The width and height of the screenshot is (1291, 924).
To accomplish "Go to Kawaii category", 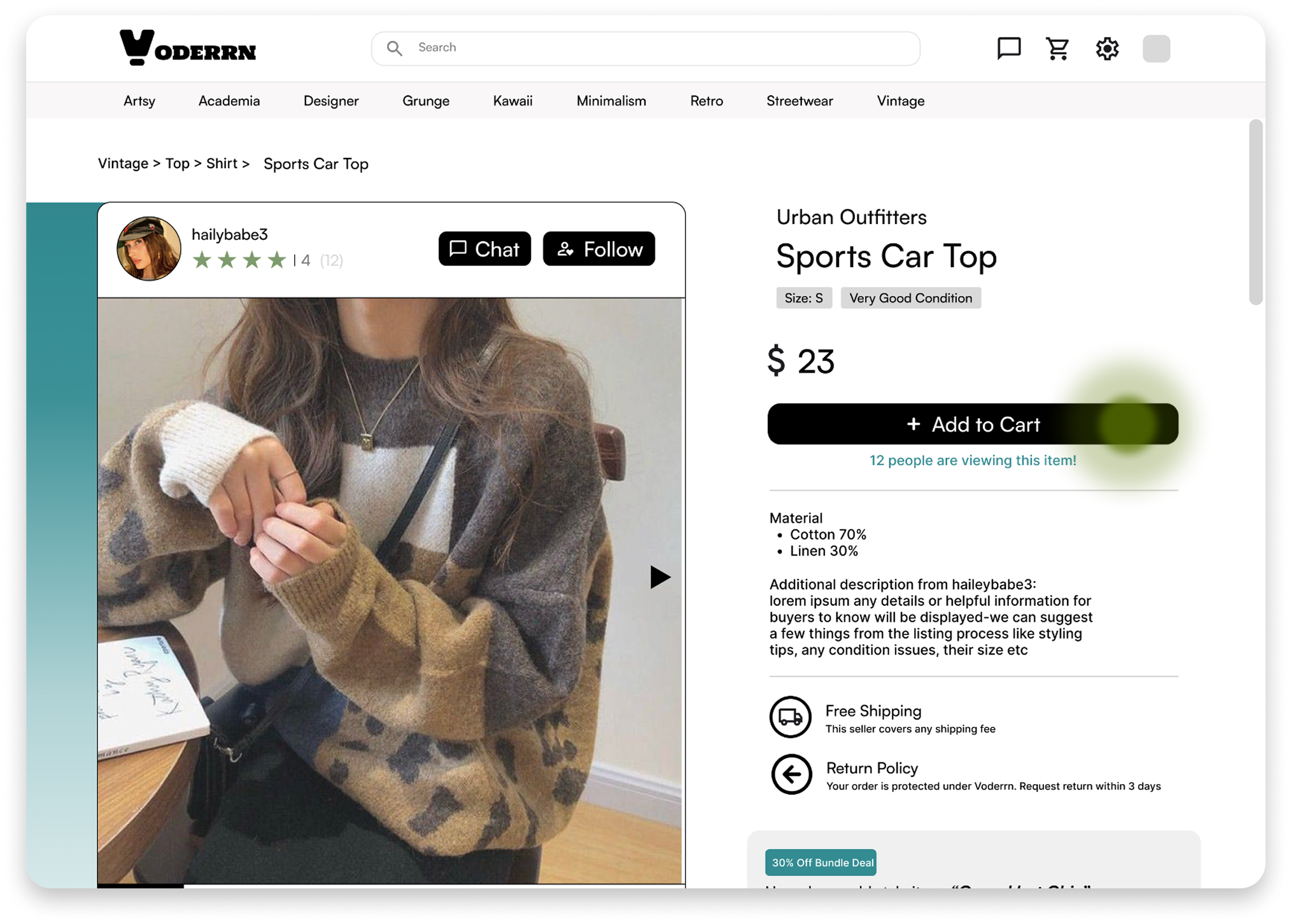I will point(512,101).
